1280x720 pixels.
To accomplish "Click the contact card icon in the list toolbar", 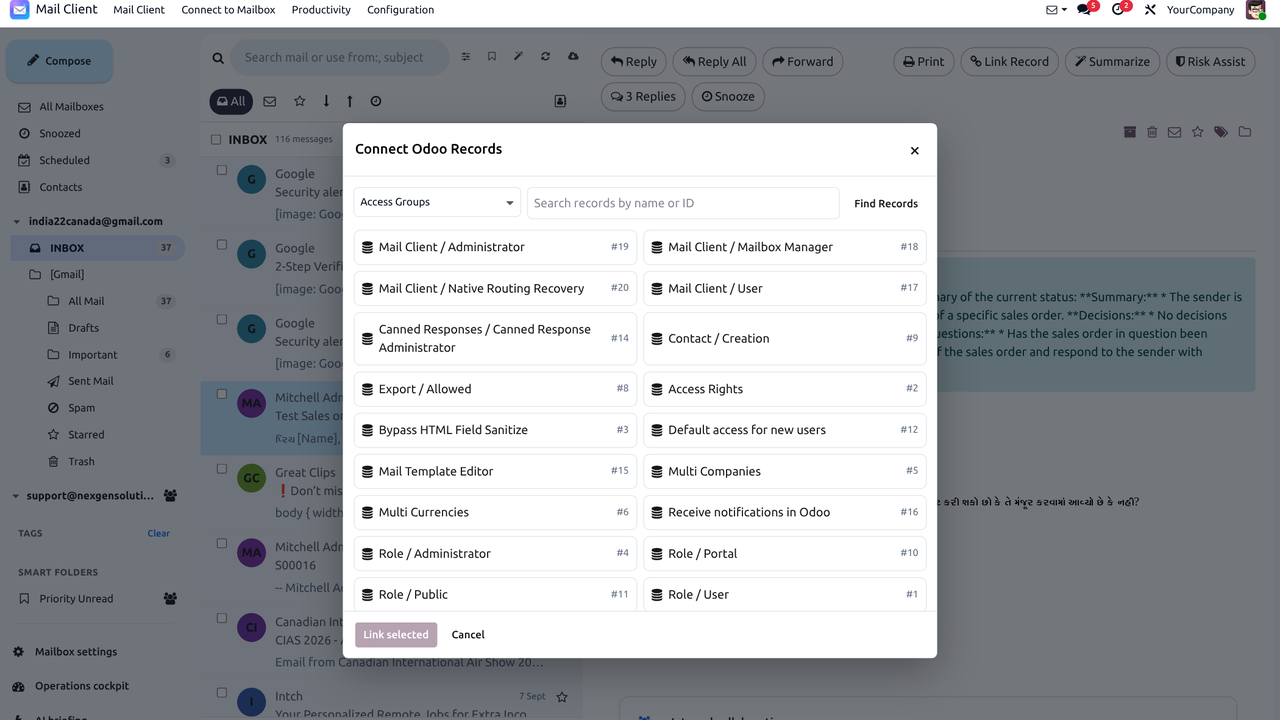I will (x=560, y=101).
